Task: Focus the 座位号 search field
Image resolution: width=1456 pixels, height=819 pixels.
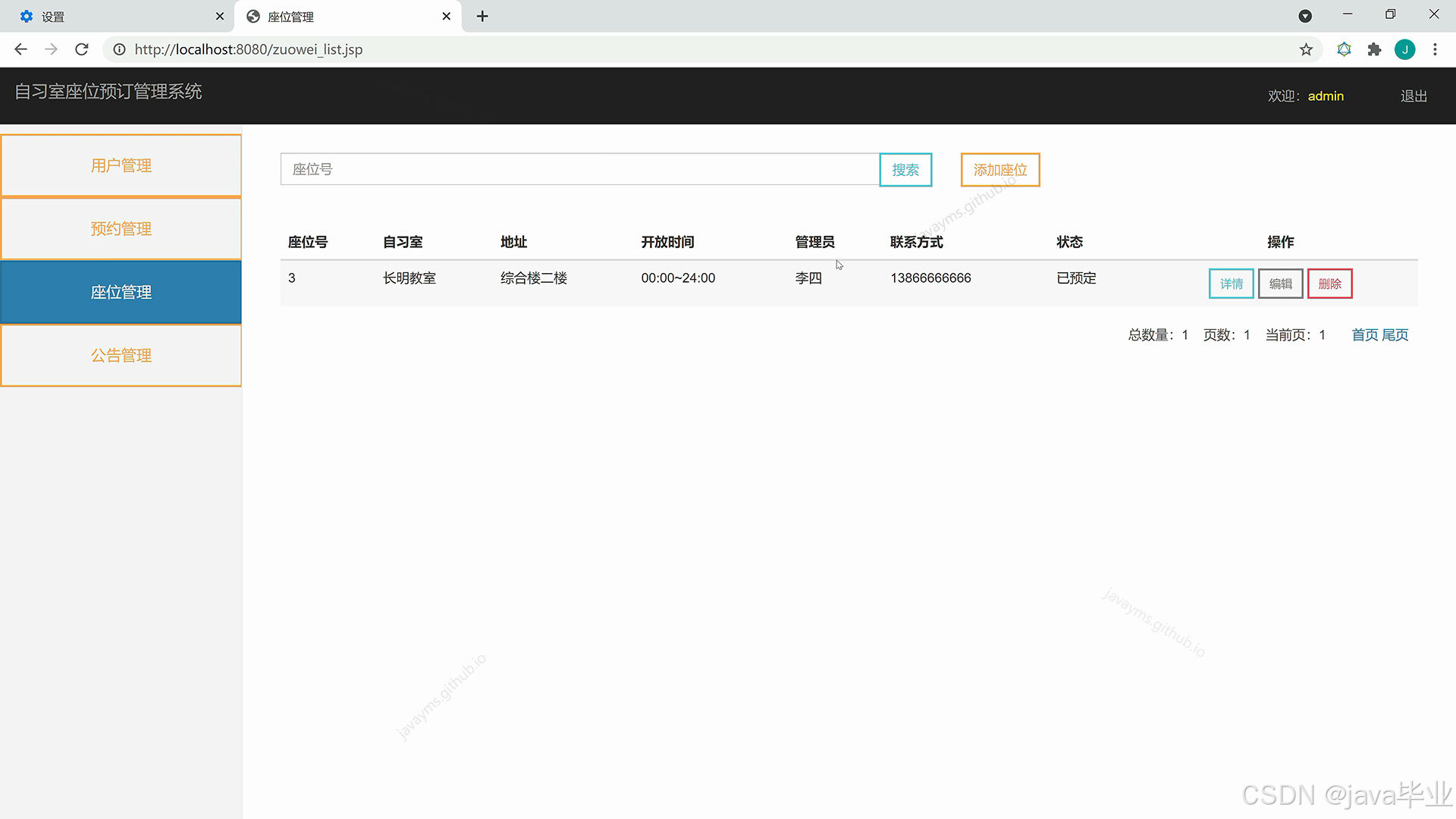Action: click(580, 169)
